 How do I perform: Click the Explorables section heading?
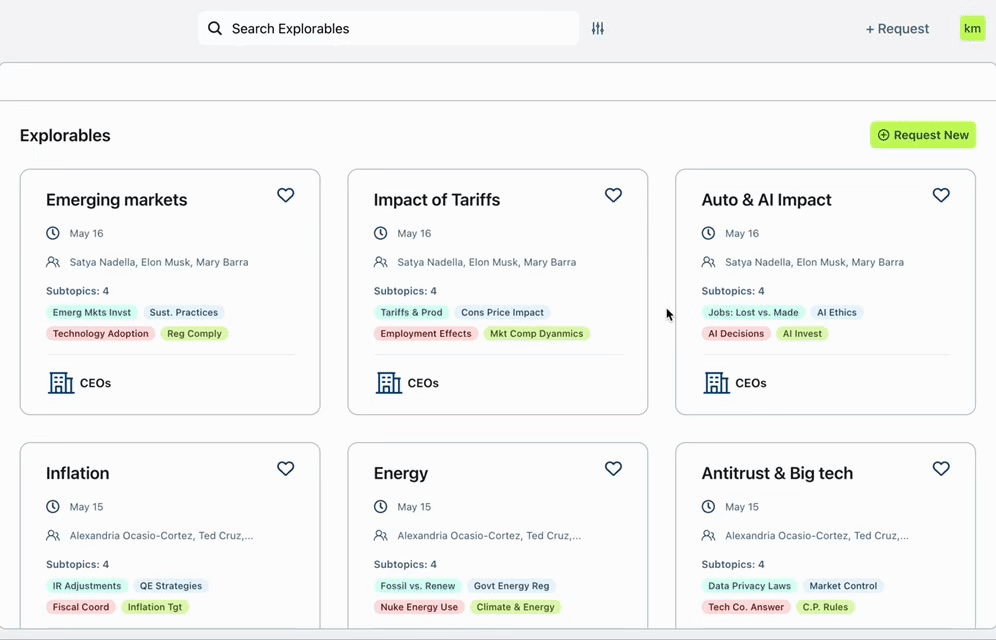tap(65, 135)
